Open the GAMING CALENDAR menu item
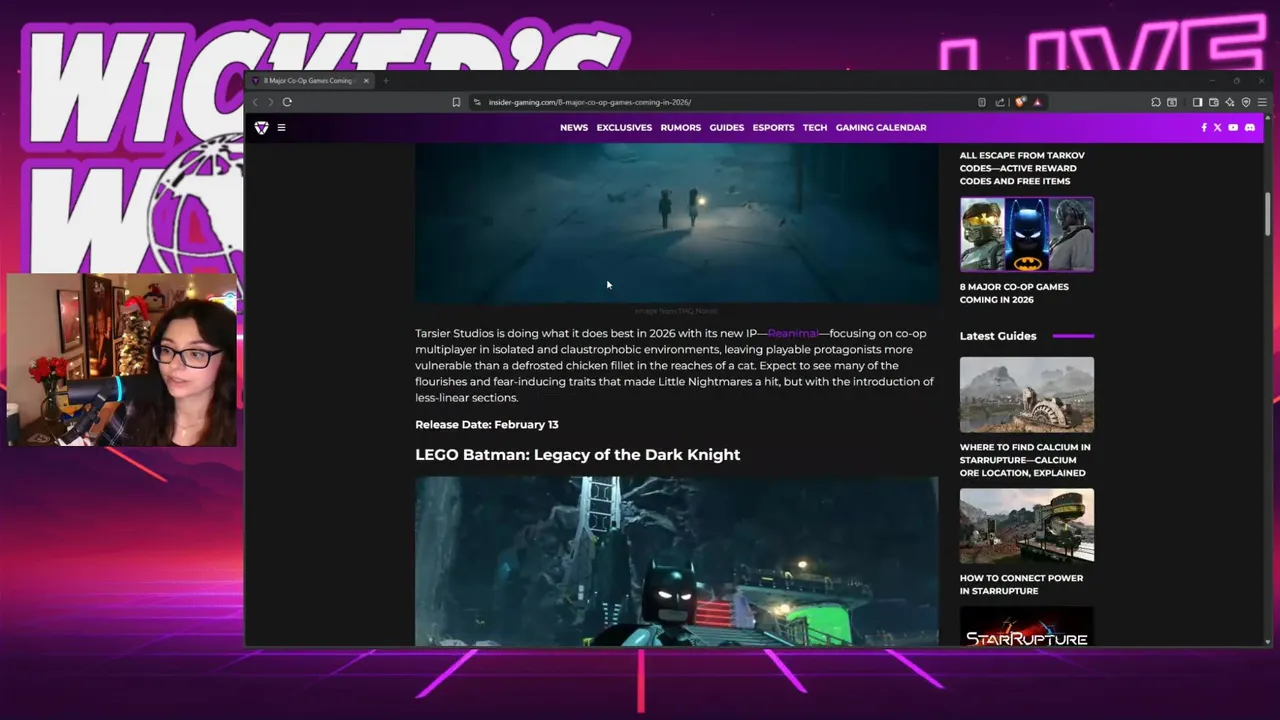This screenshot has height=720, width=1280. tap(881, 128)
